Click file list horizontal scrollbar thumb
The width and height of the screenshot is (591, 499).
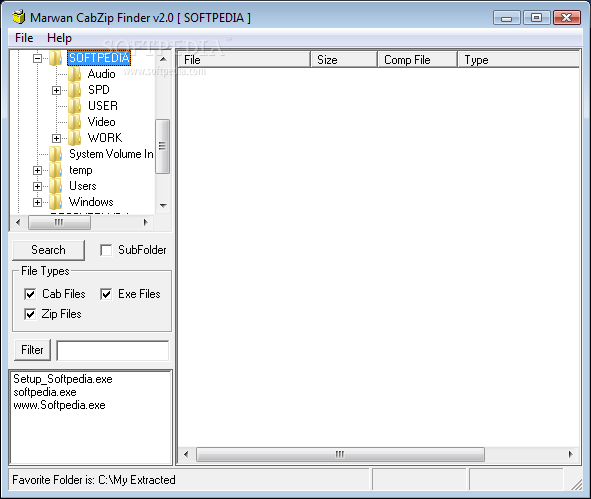click(340, 454)
